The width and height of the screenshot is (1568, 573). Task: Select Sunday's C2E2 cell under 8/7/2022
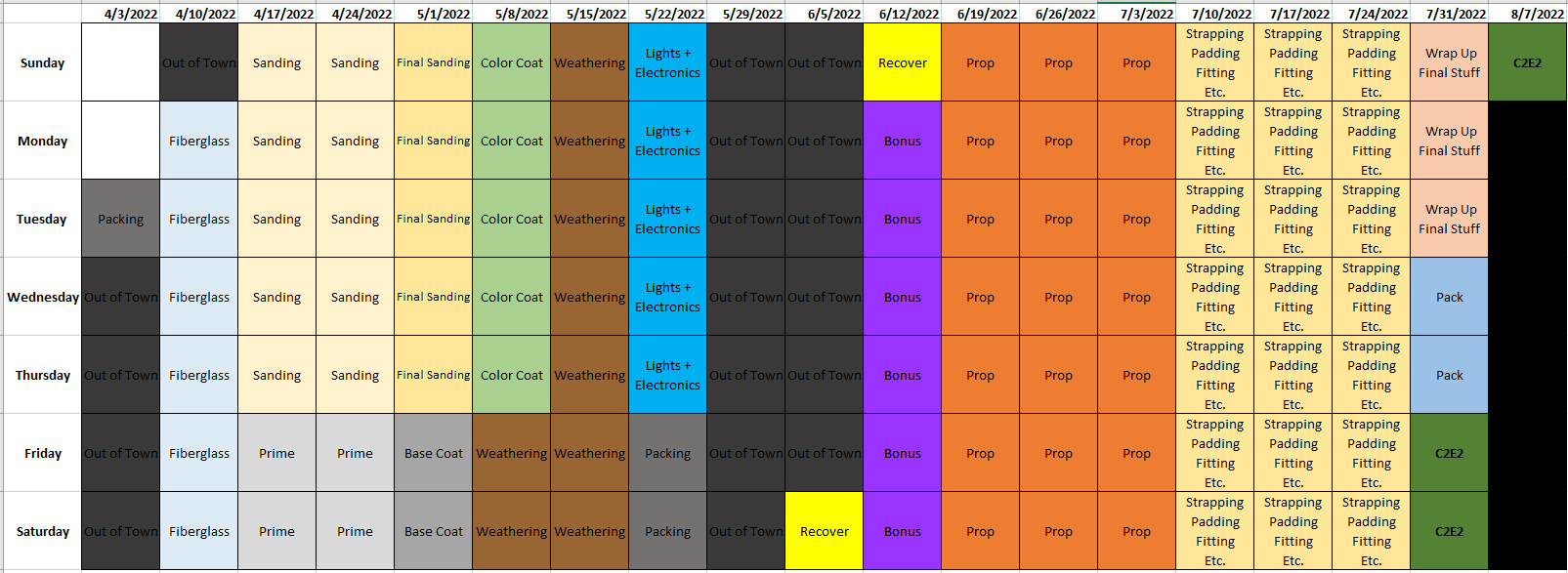1527,62
